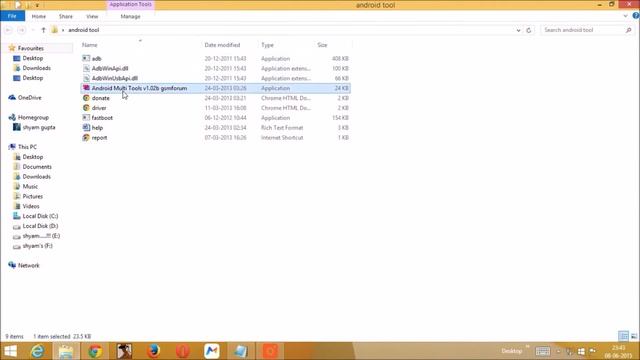Show hidden tray icons arrow
Screen dimensions: 640x360
[x=558, y=351]
